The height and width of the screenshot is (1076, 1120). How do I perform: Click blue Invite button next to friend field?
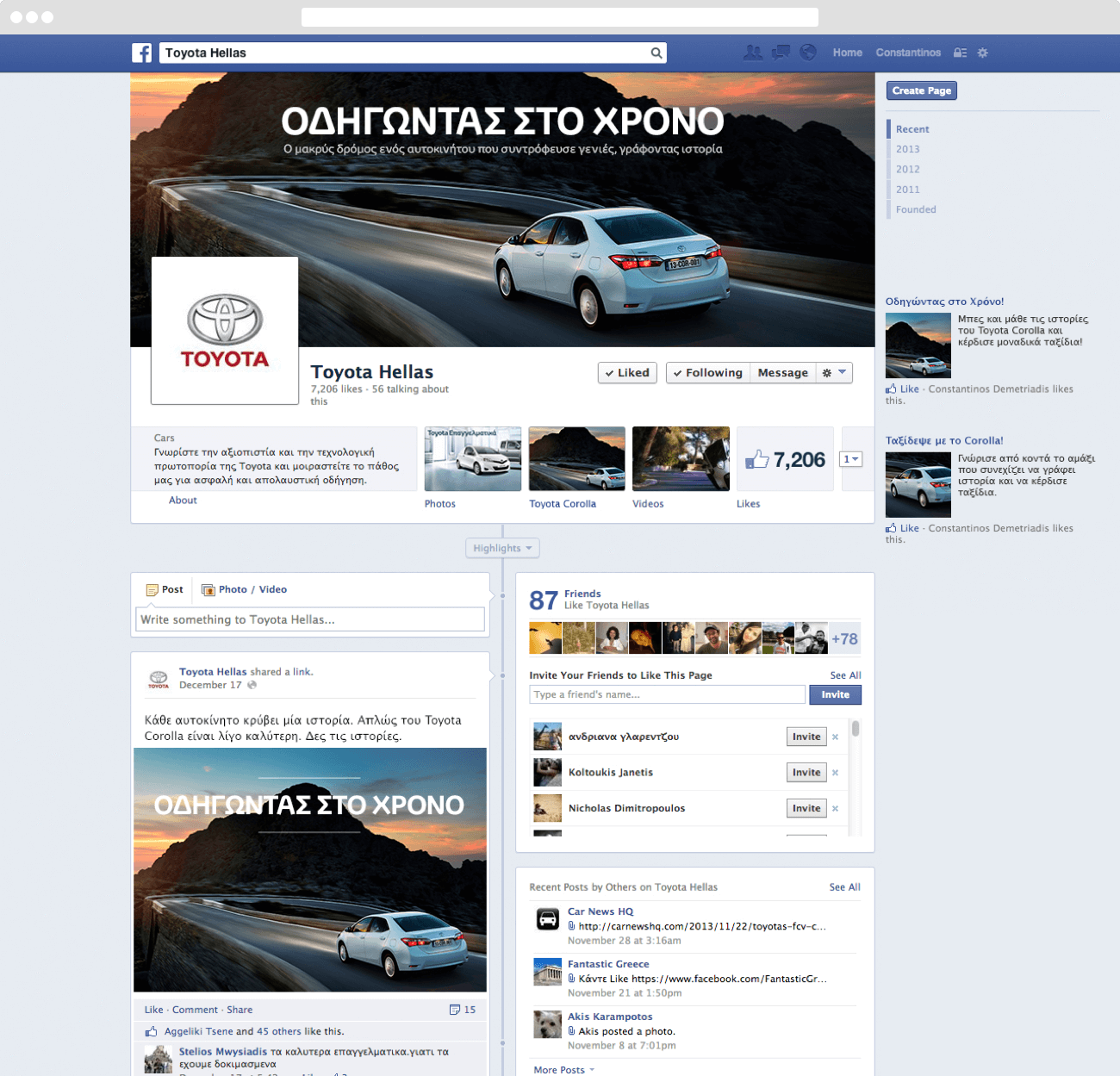tap(835, 694)
